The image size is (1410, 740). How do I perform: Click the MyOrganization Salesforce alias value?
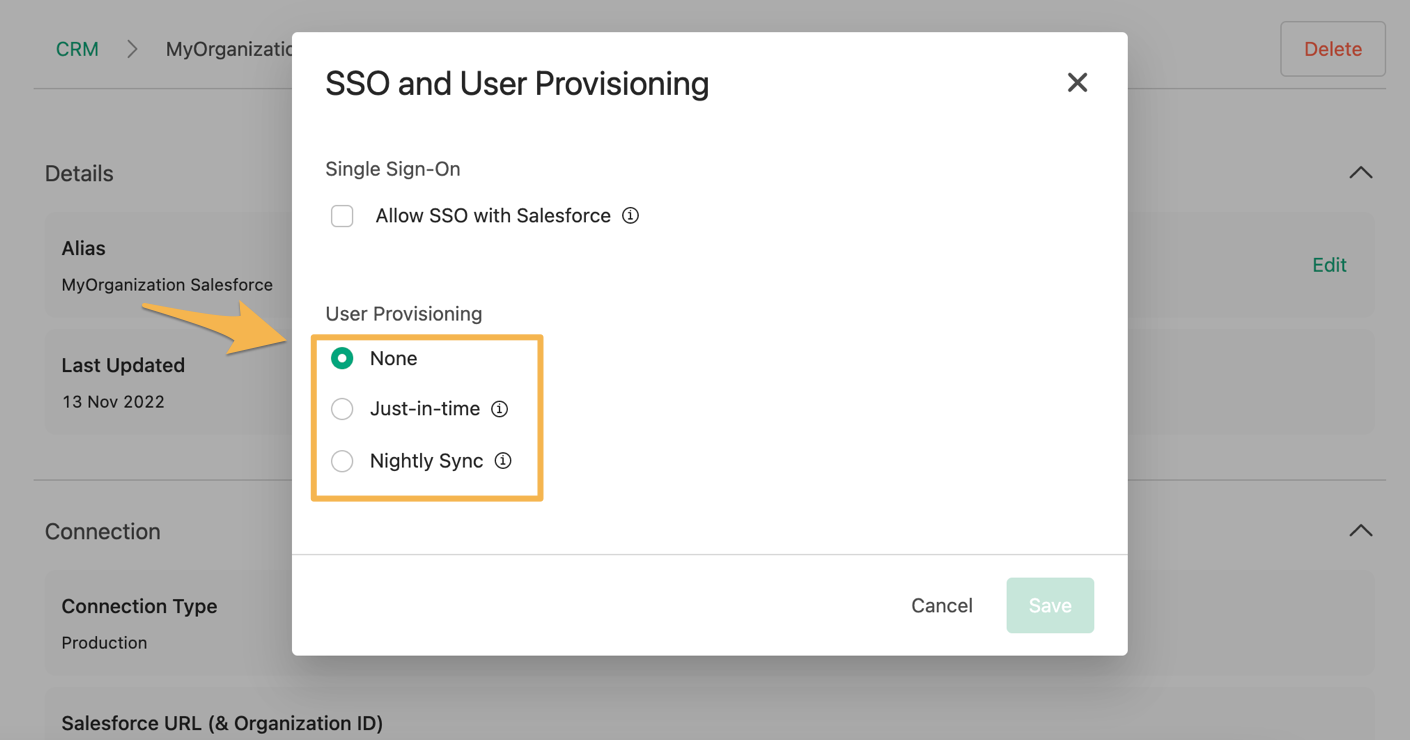[x=167, y=285]
